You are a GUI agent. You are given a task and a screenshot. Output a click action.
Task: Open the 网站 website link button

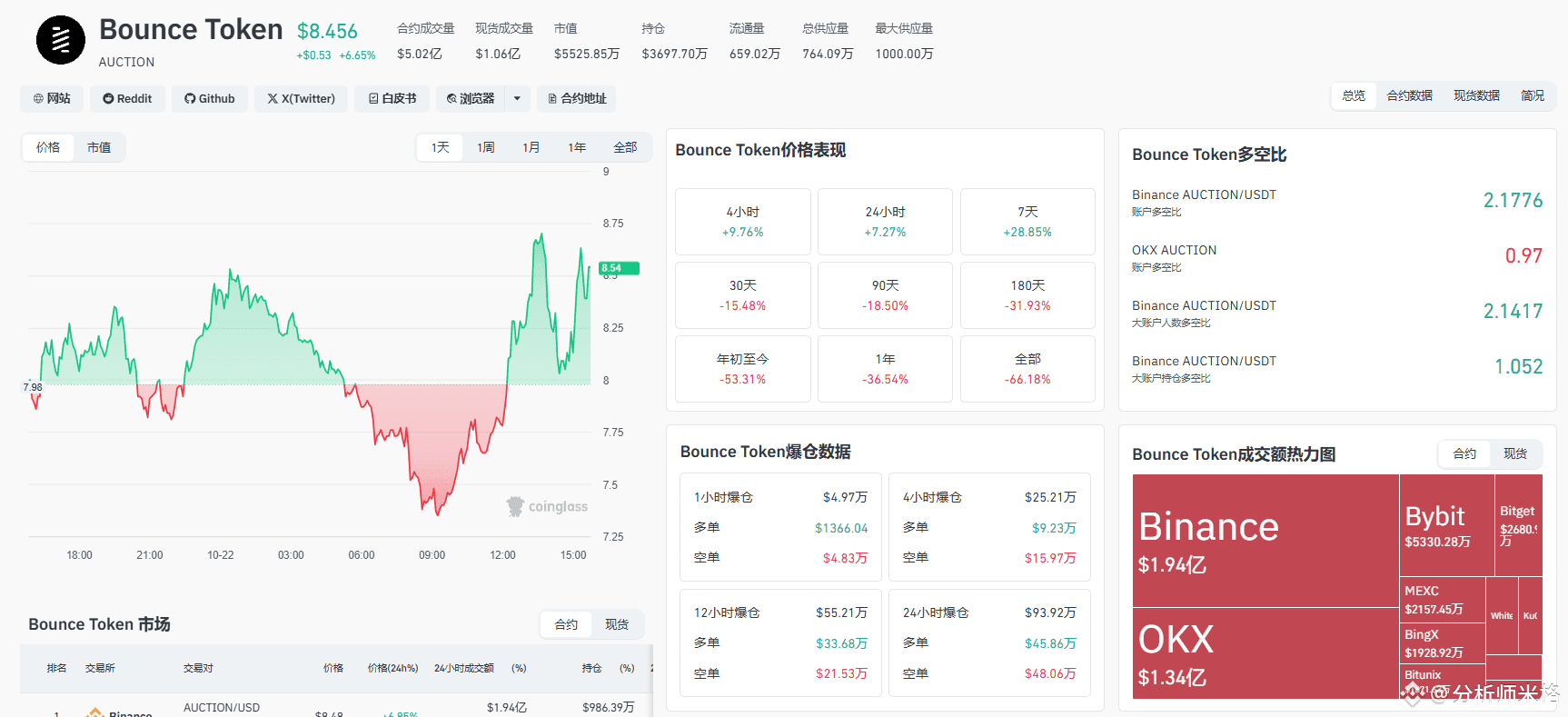pyautogui.click(x=52, y=98)
